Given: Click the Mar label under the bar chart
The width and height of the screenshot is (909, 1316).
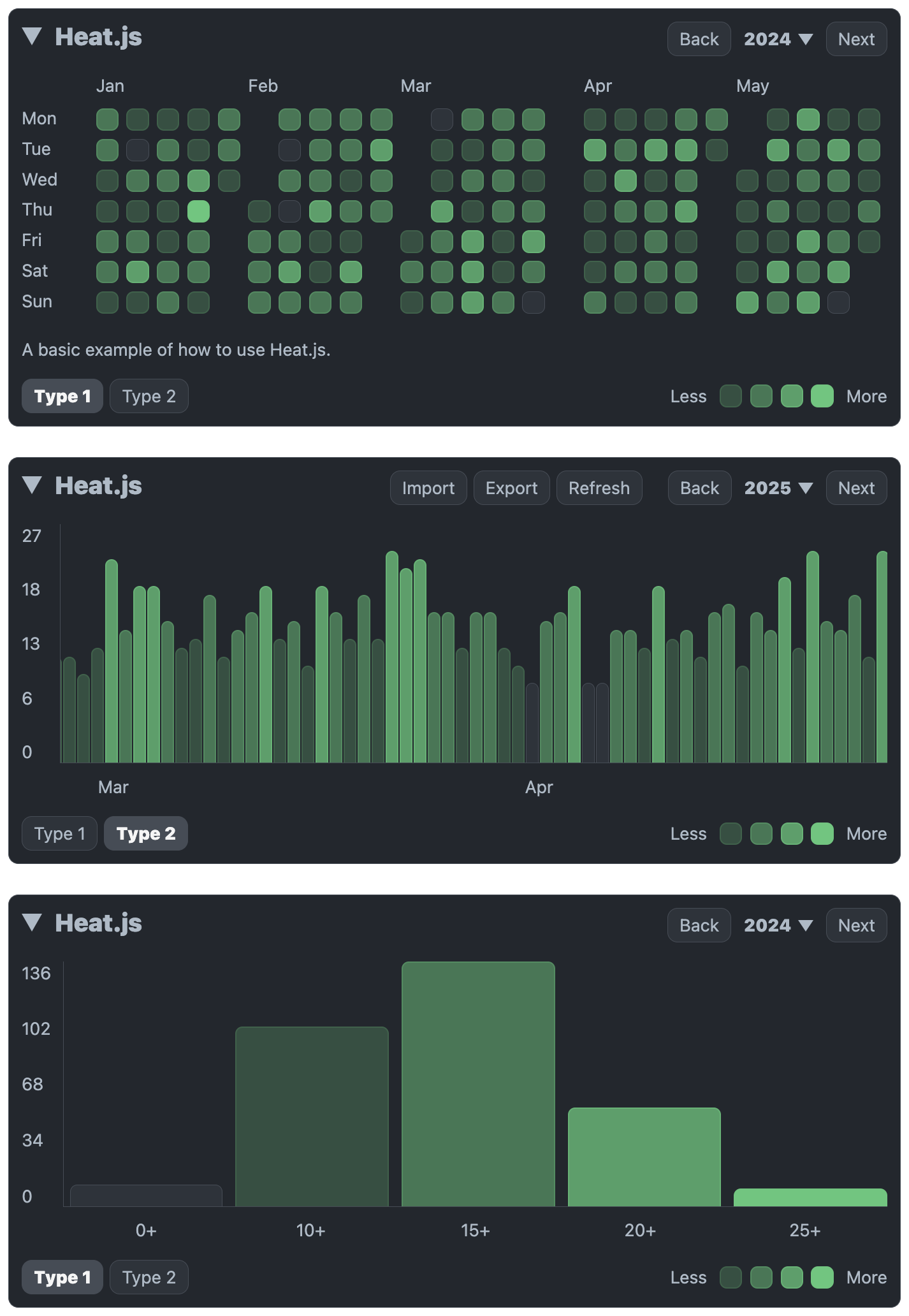Looking at the screenshot, I should tap(113, 787).
